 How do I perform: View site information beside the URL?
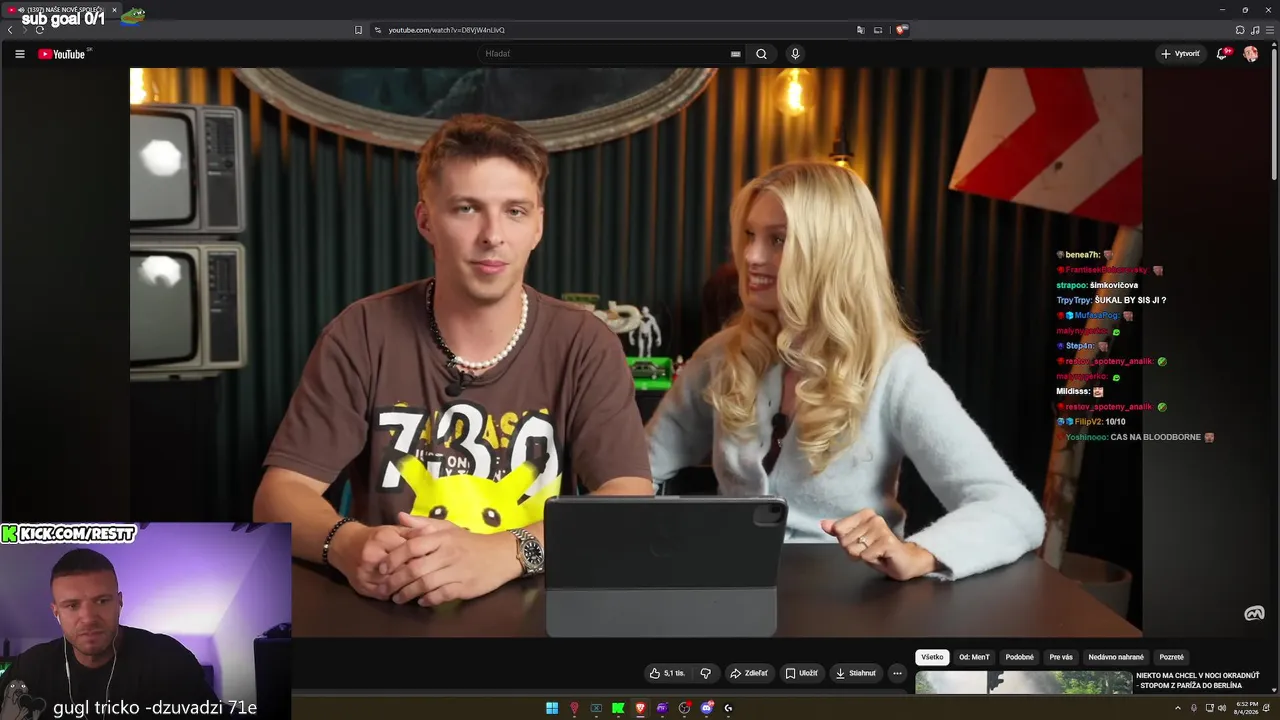click(x=378, y=30)
